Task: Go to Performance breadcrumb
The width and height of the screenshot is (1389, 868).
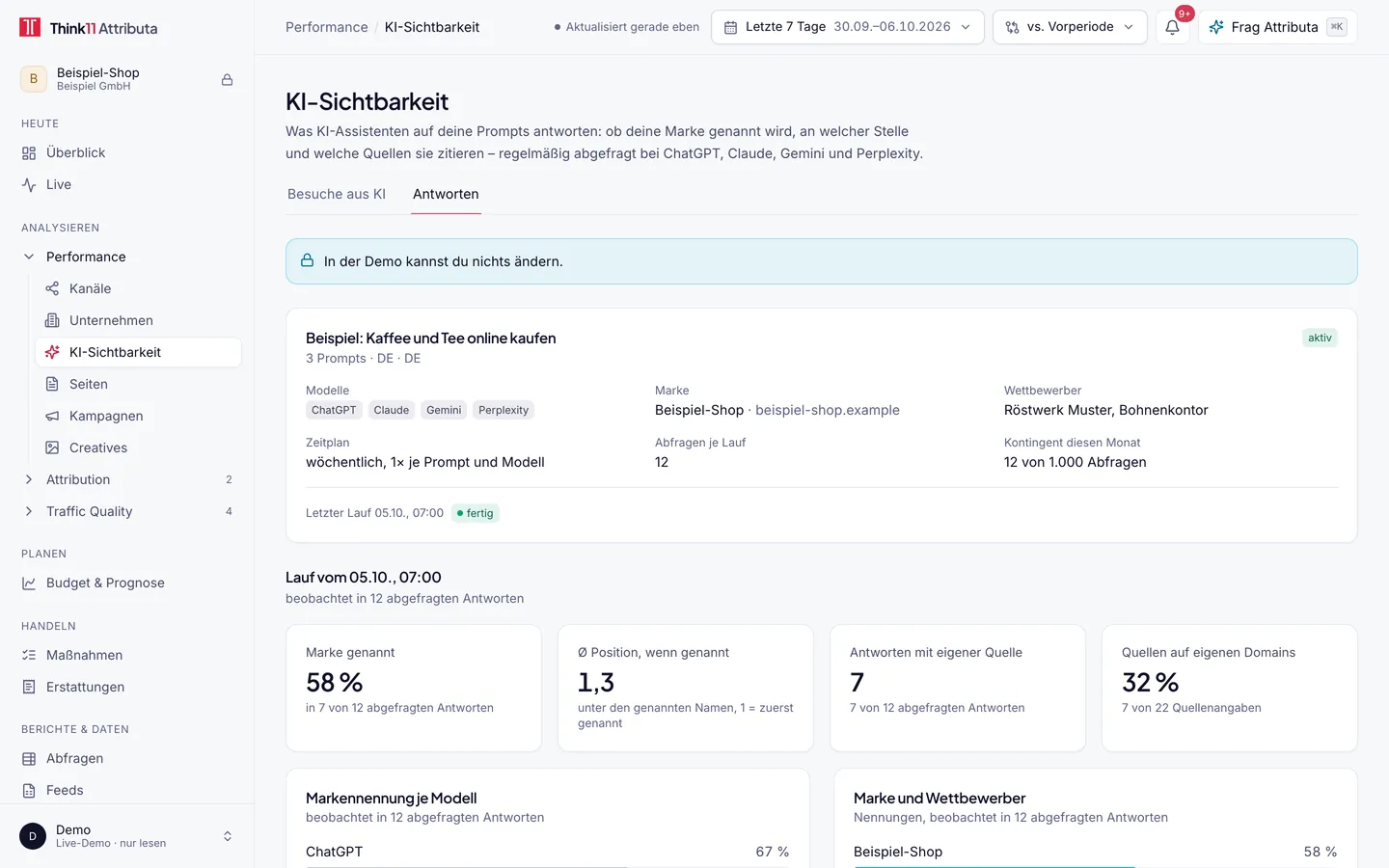Action: pos(327,27)
